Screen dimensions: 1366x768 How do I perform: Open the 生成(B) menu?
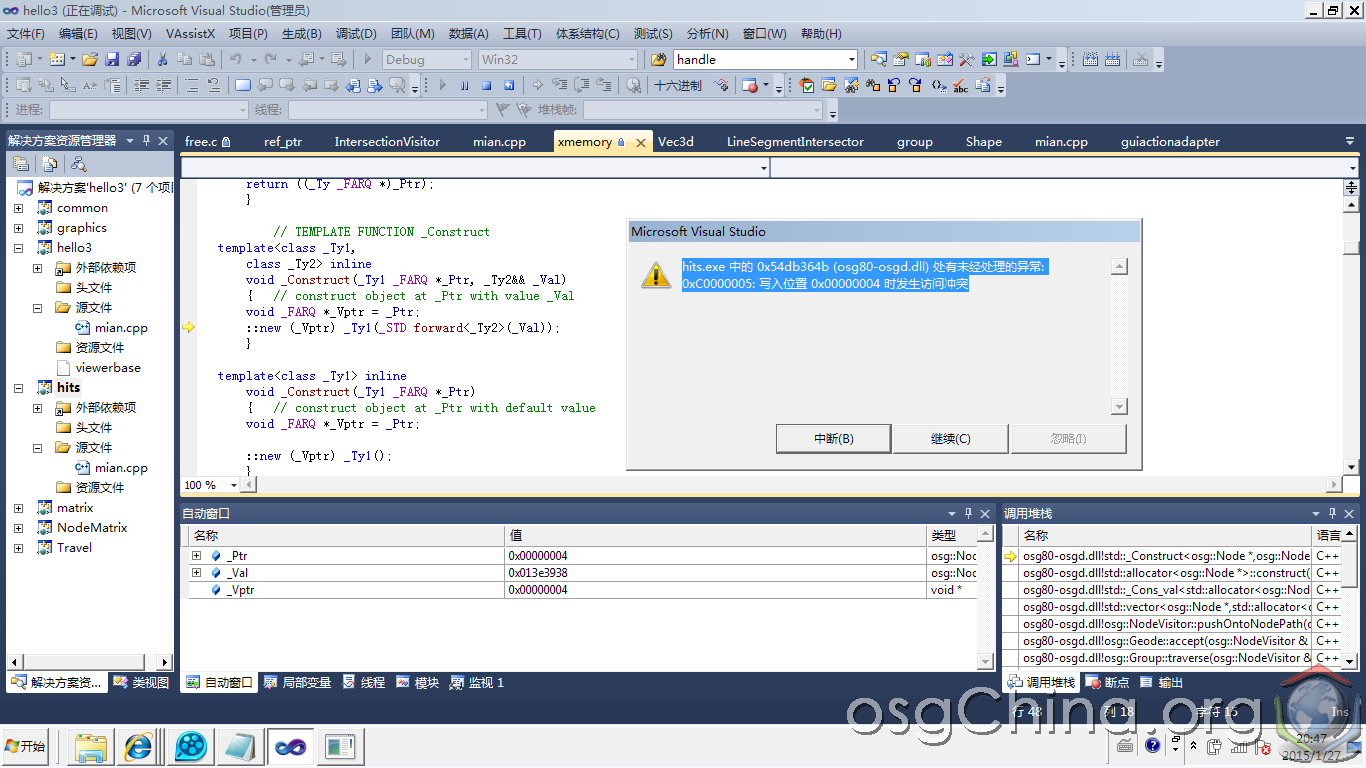(x=301, y=34)
